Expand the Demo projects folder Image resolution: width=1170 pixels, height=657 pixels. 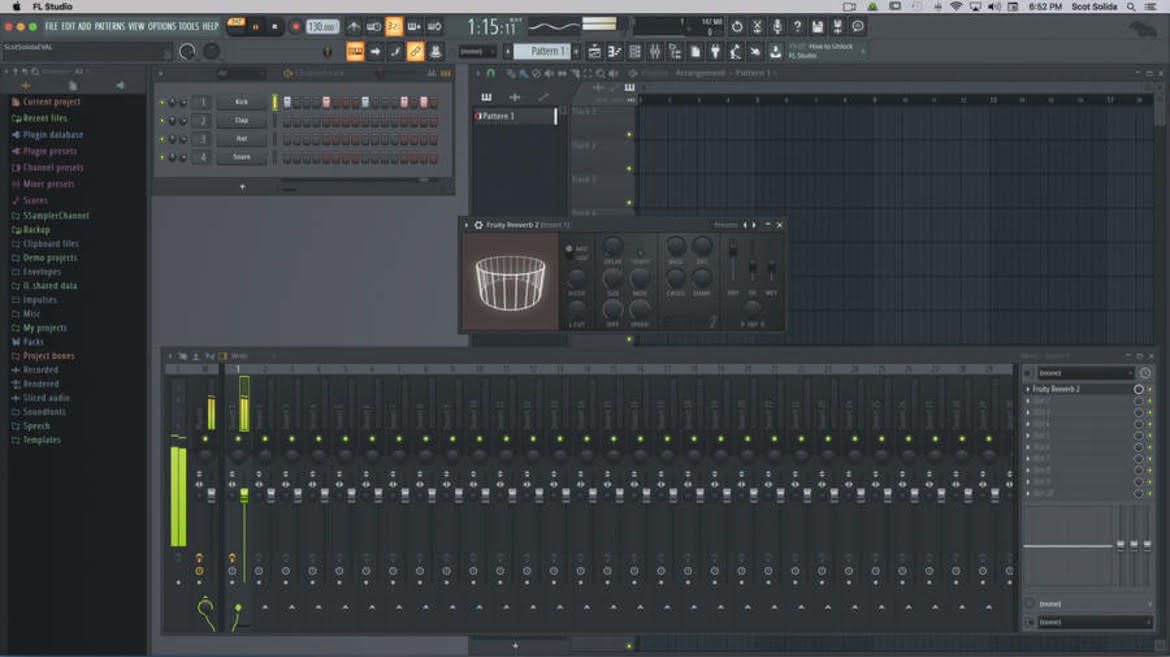pos(49,258)
